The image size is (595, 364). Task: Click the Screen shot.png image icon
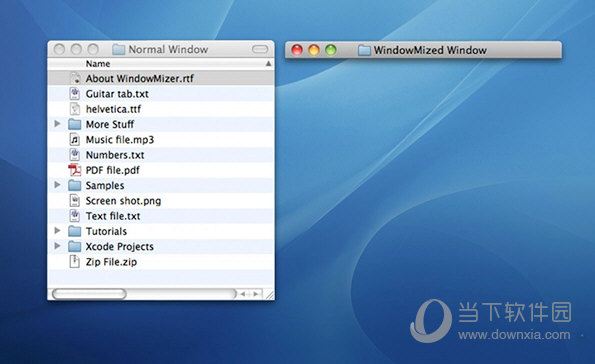[75, 200]
